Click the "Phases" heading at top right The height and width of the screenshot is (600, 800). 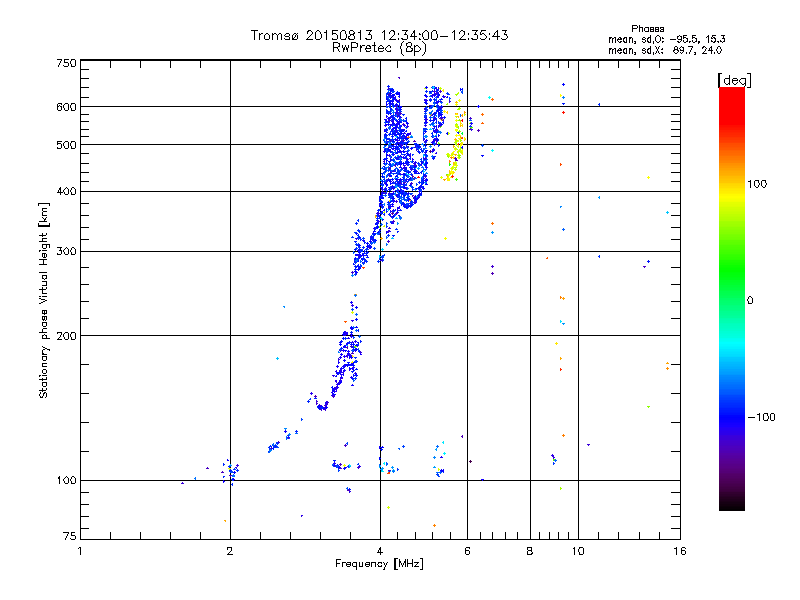click(647, 29)
